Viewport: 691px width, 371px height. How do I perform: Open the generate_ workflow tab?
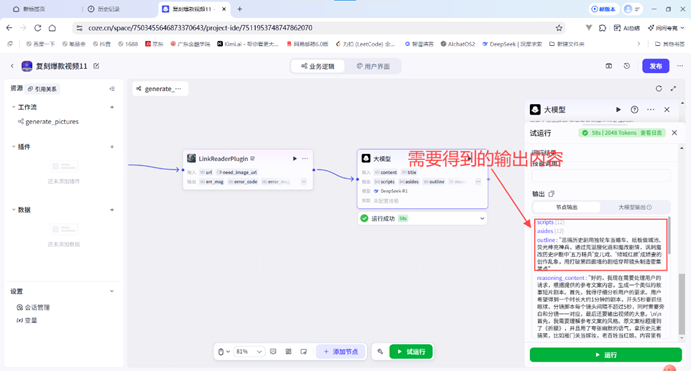(159, 89)
